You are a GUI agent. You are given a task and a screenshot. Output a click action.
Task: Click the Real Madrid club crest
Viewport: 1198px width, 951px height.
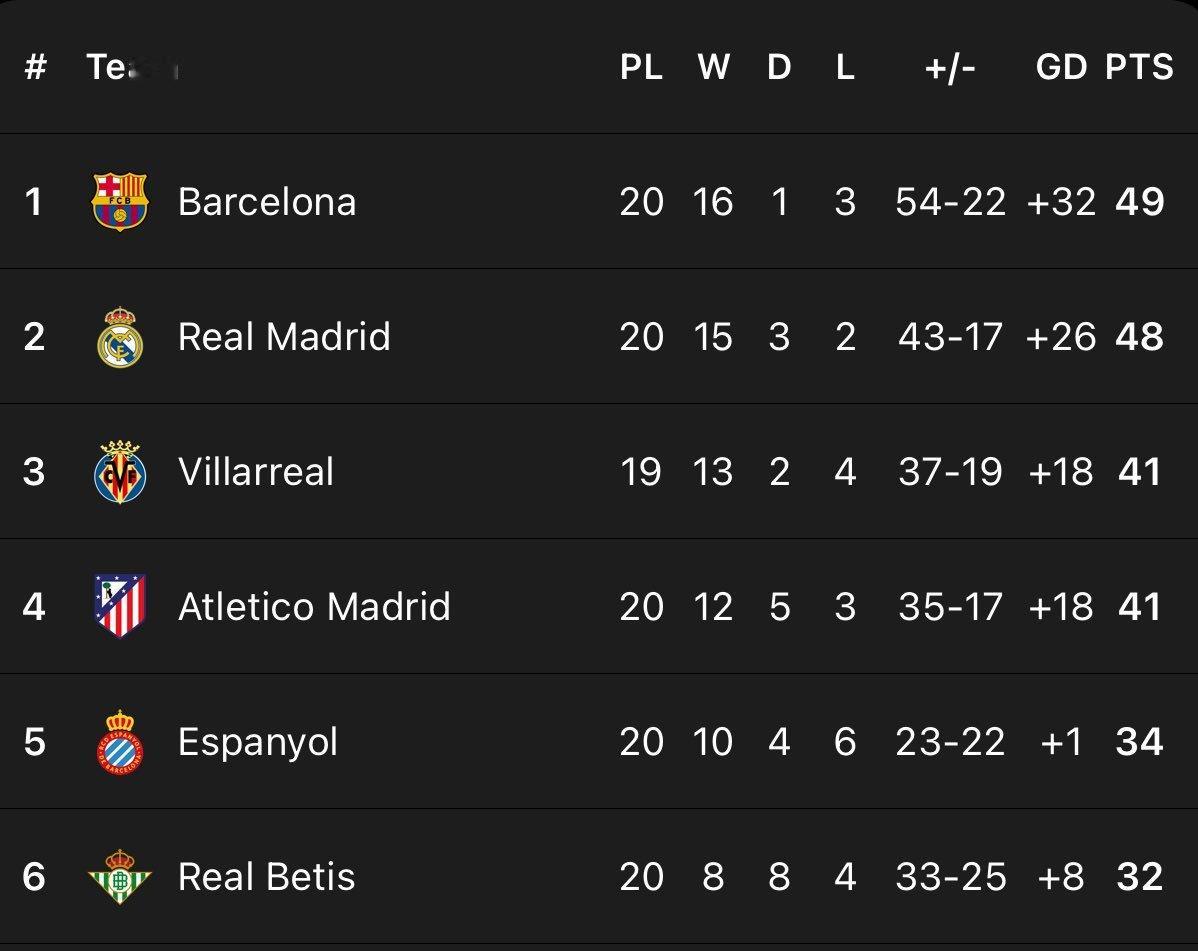tap(120, 337)
